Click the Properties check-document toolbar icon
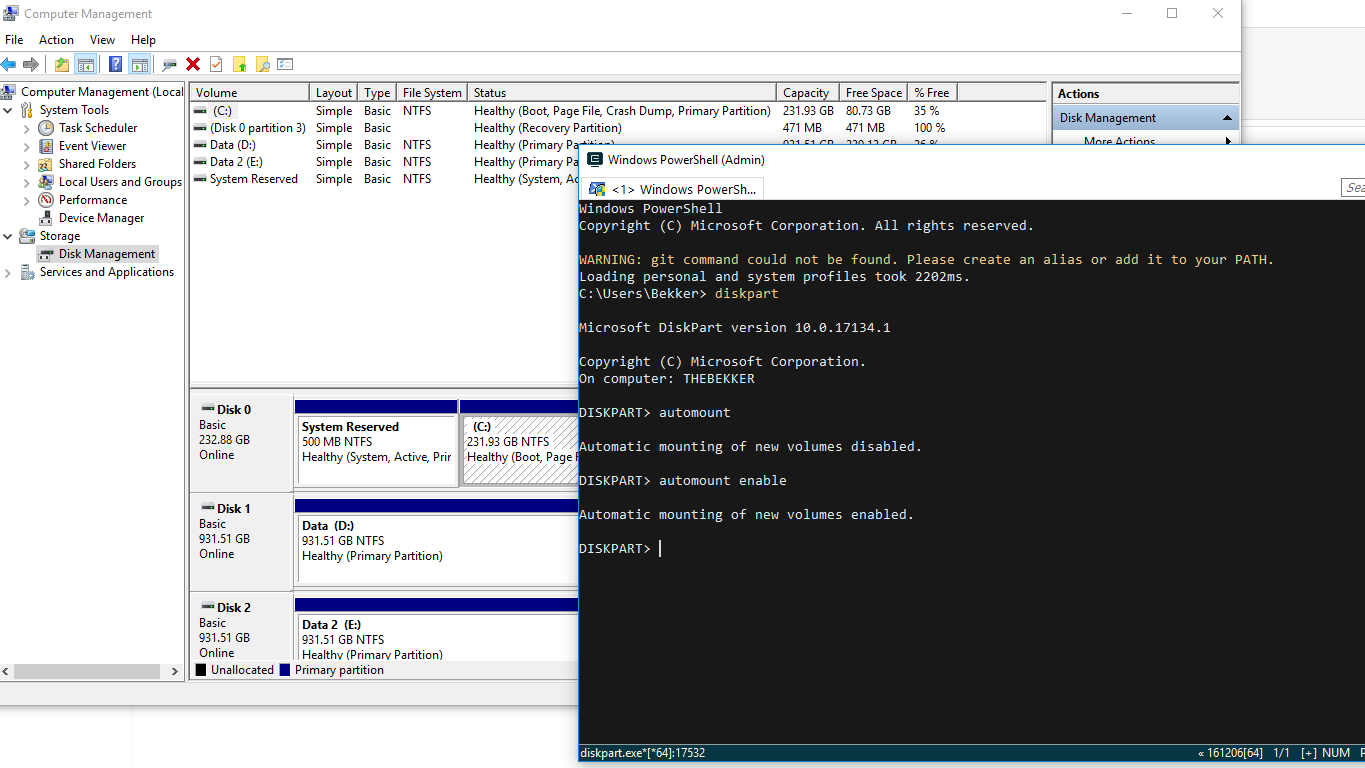Screen dimensions: 1365x768 pos(214,64)
